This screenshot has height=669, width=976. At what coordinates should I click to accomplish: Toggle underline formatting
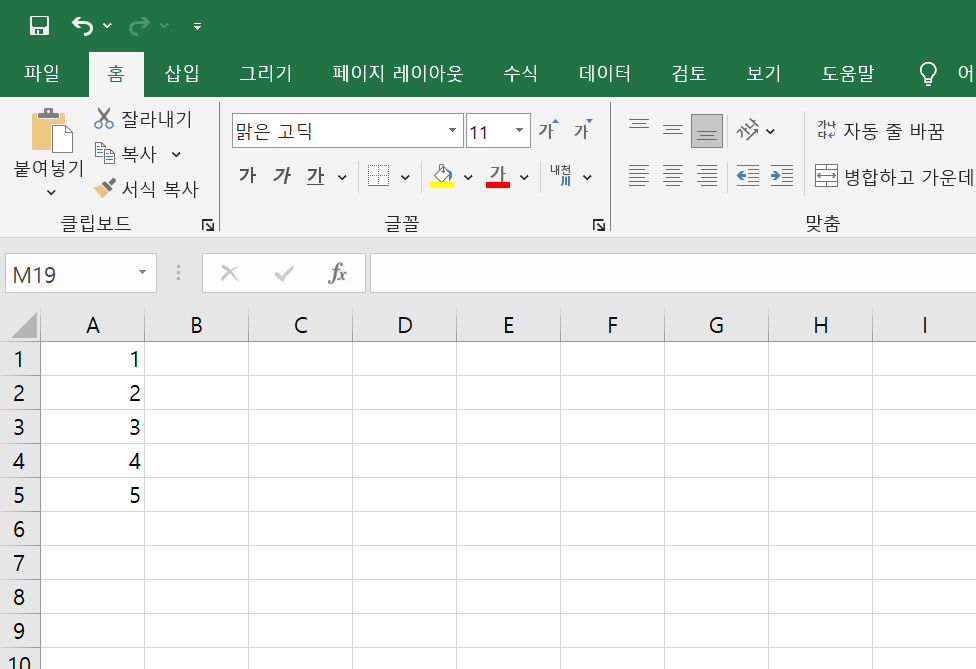[x=316, y=177]
